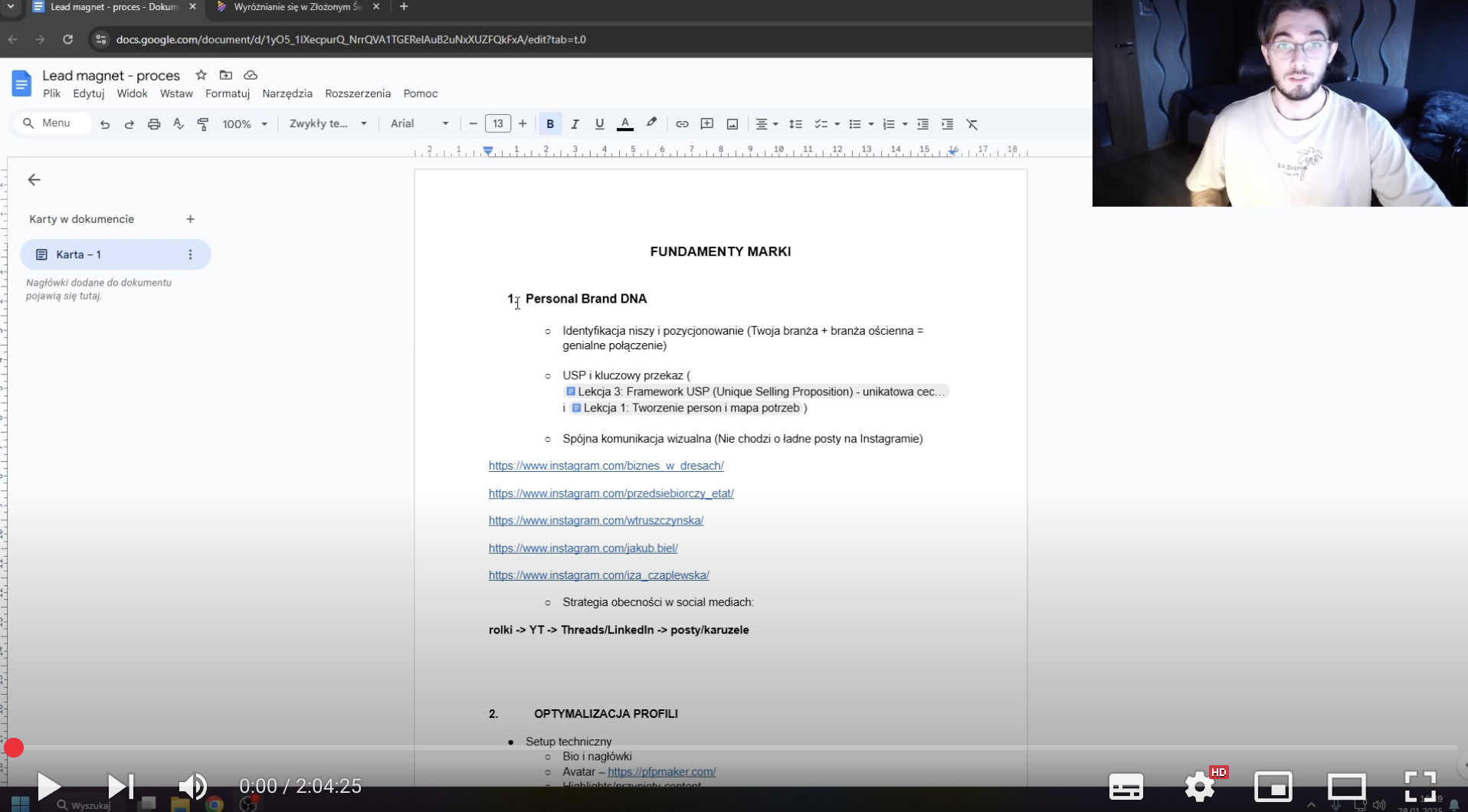1468x812 pixels.
Task: Select the Paint format tool
Action: coord(203,124)
